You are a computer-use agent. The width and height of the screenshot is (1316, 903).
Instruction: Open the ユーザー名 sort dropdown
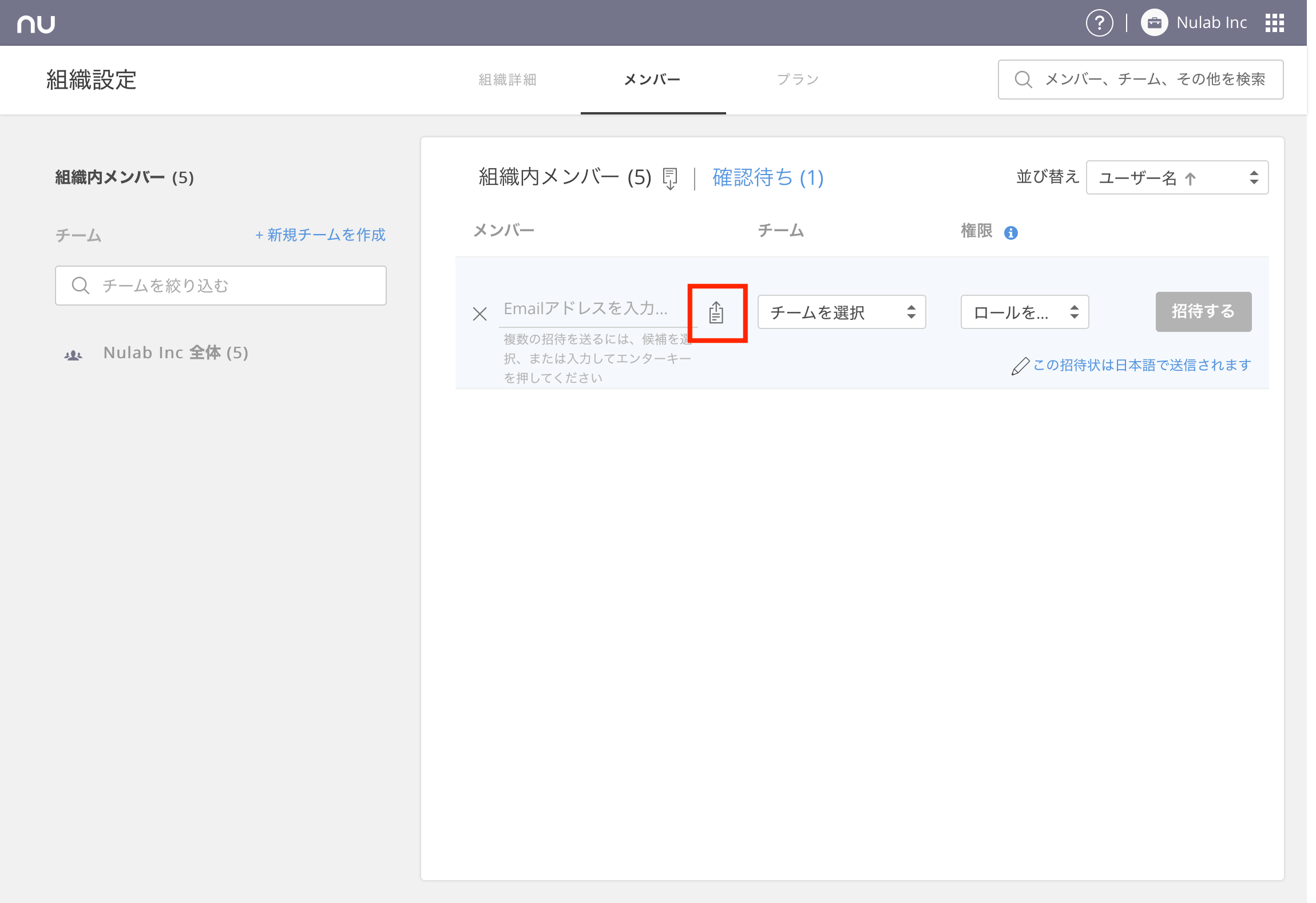point(1177,178)
